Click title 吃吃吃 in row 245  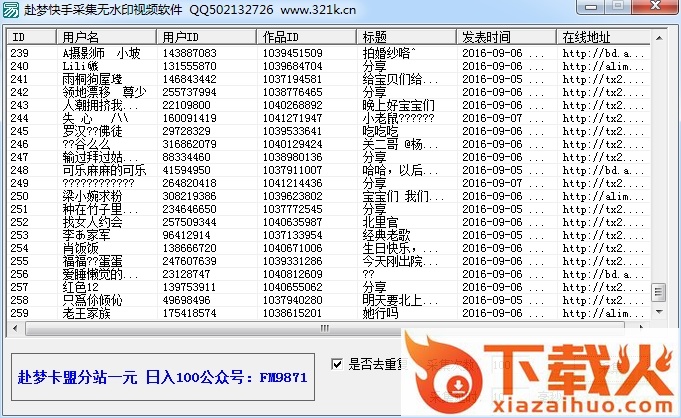pos(380,132)
